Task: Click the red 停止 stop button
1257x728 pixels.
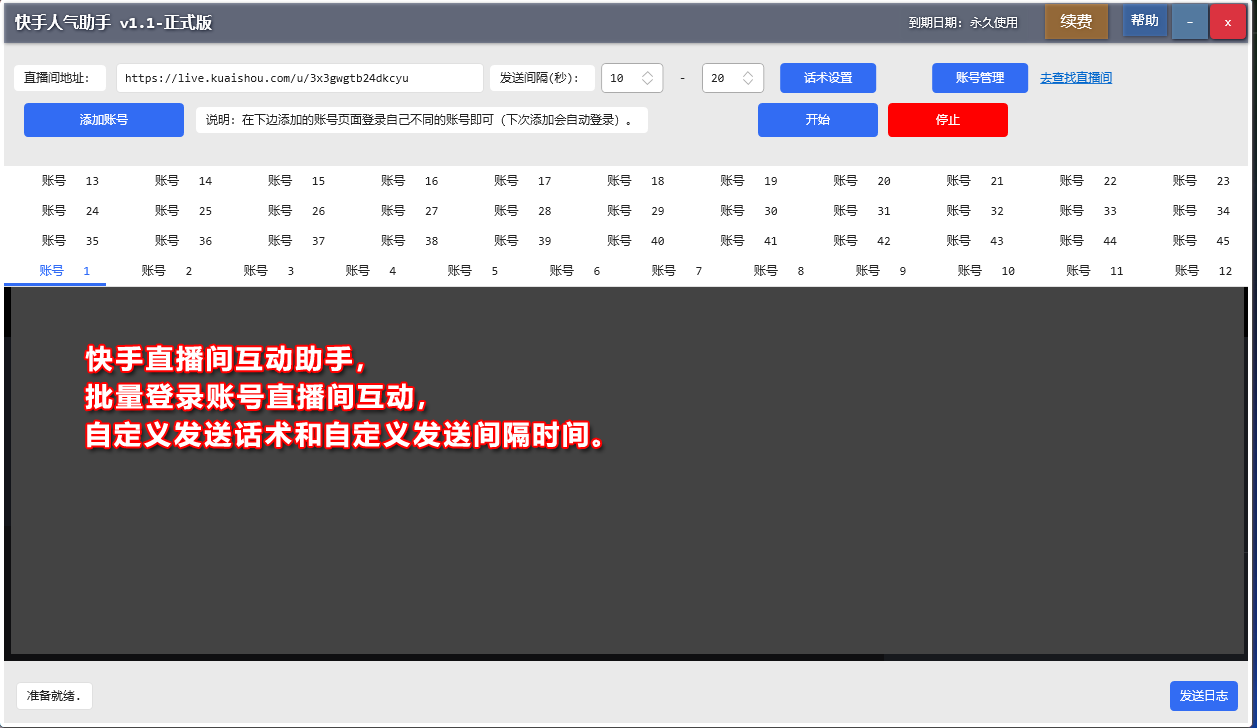Action: pyautogui.click(x=948, y=120)
